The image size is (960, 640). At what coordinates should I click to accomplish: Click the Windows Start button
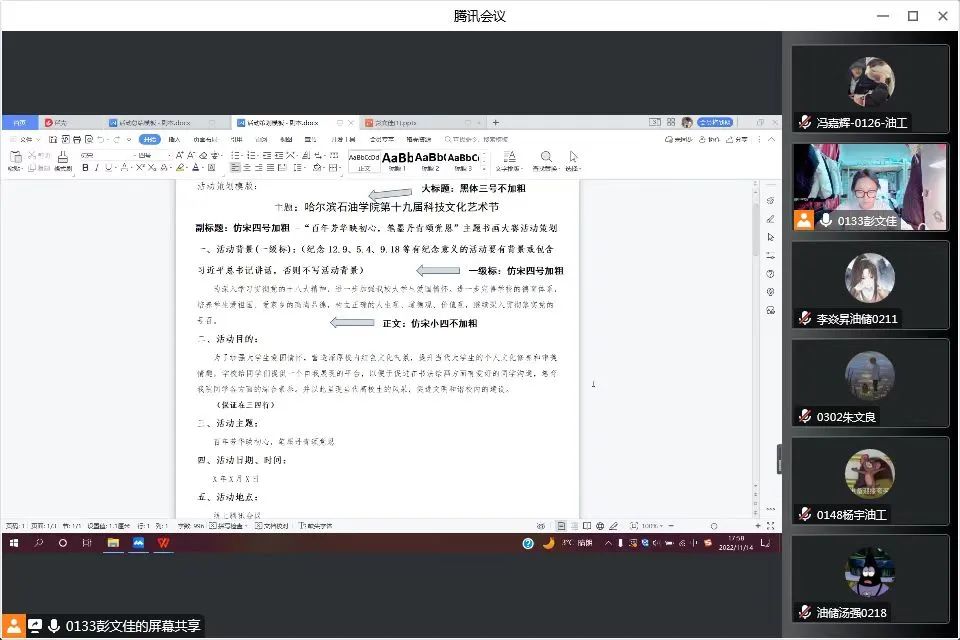(x=14, y=543)
